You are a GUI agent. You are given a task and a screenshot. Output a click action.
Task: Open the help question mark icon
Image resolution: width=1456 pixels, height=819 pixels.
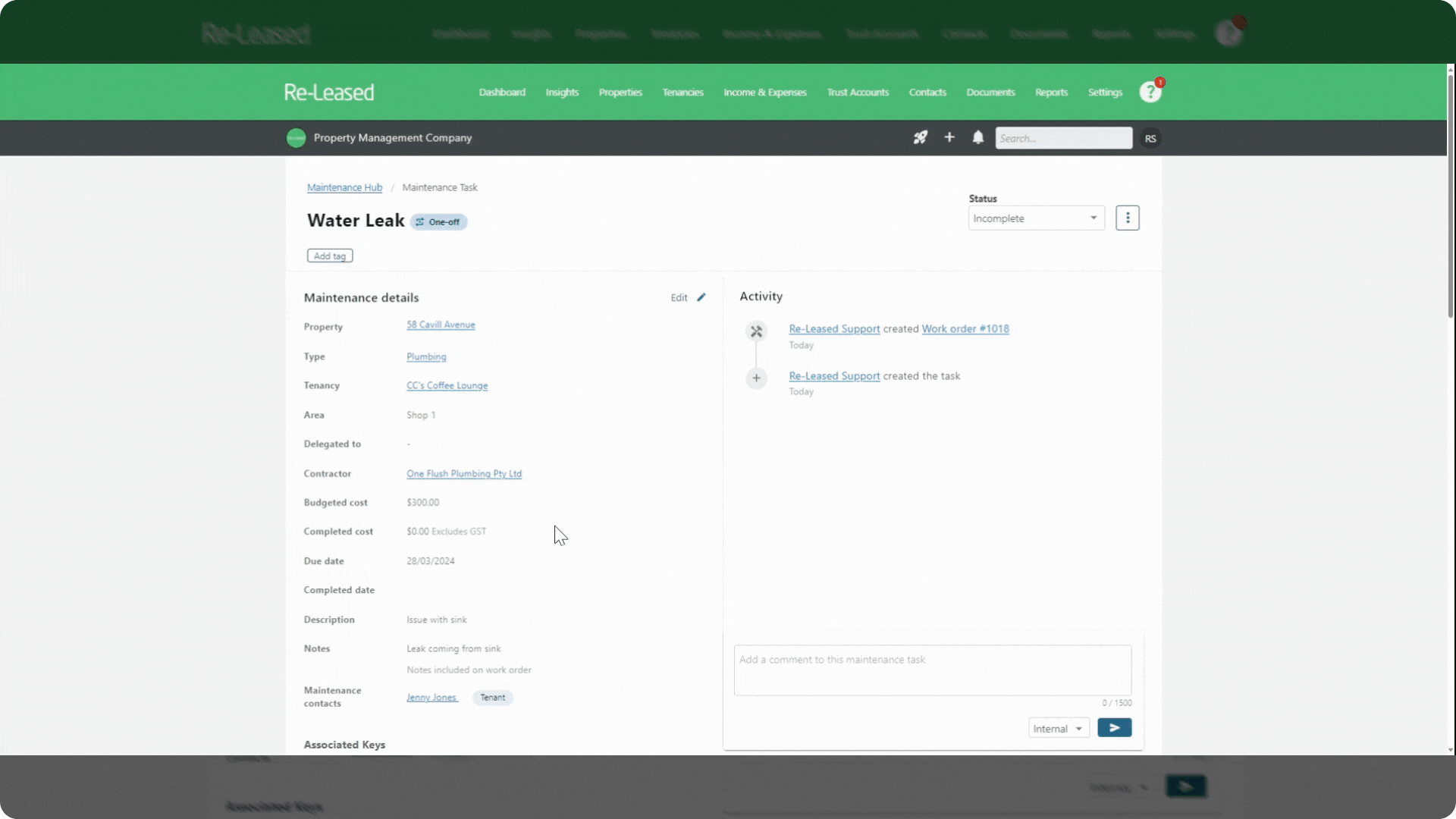tap(1150, 93)
